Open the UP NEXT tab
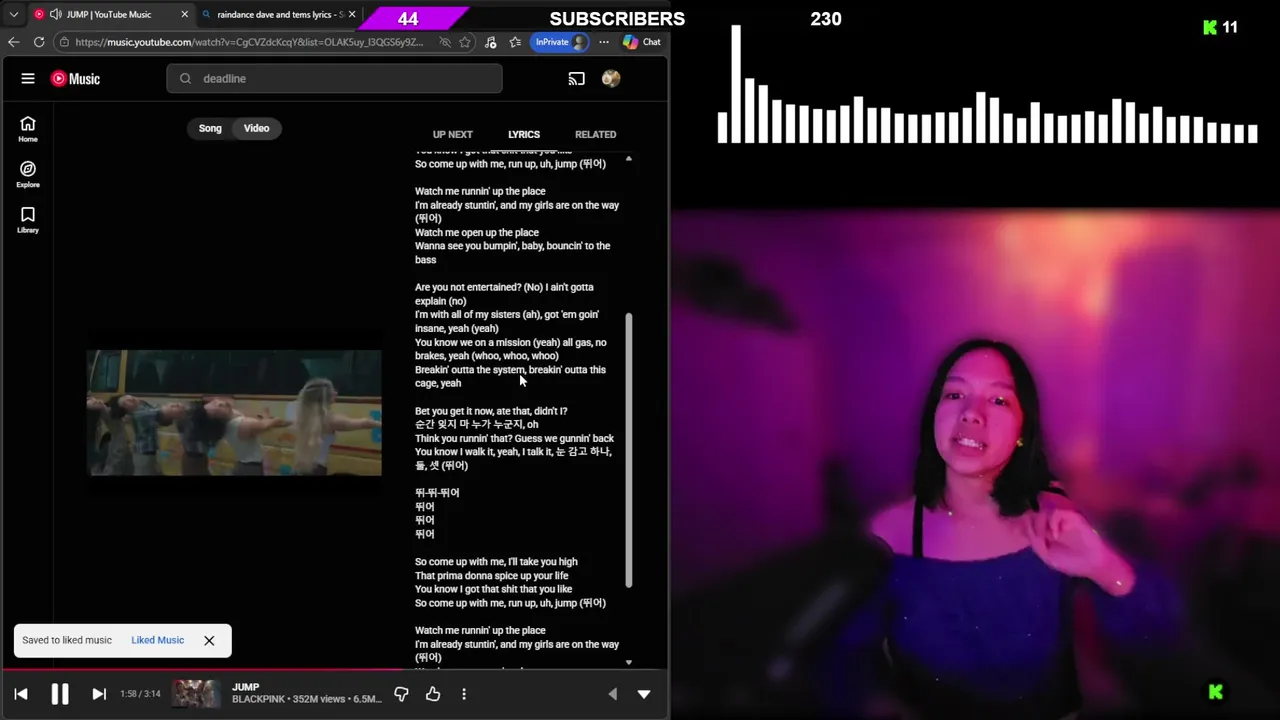The image size is (1280, 720). point(452,134)
